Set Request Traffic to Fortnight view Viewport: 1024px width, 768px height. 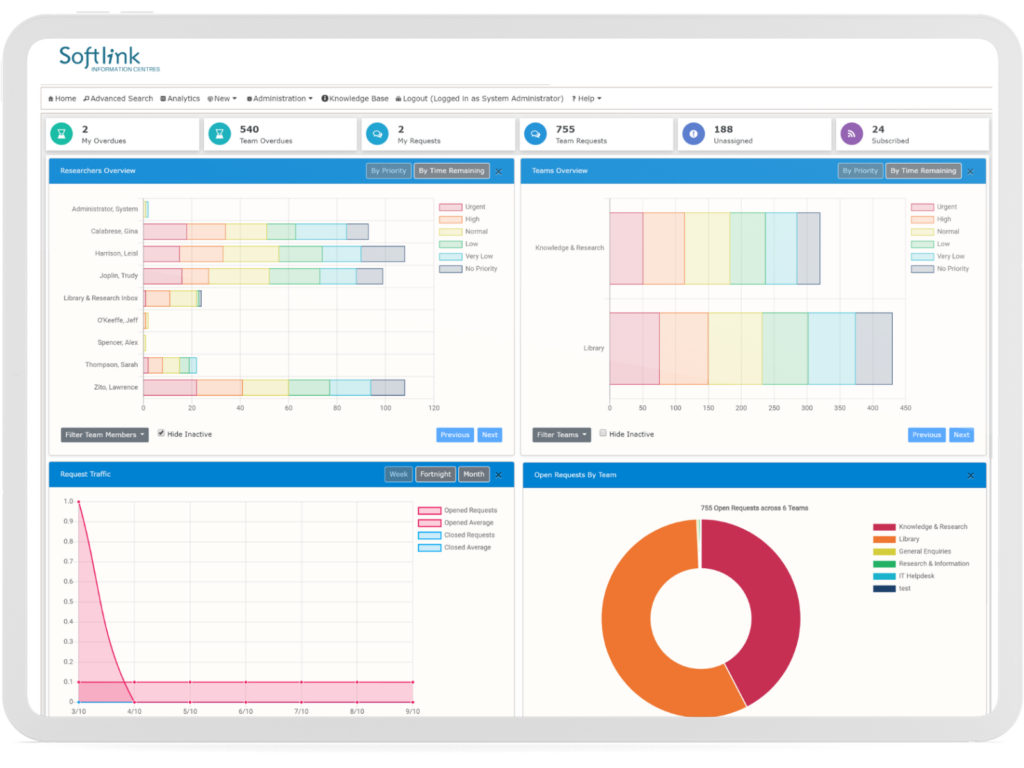[436, 475]
